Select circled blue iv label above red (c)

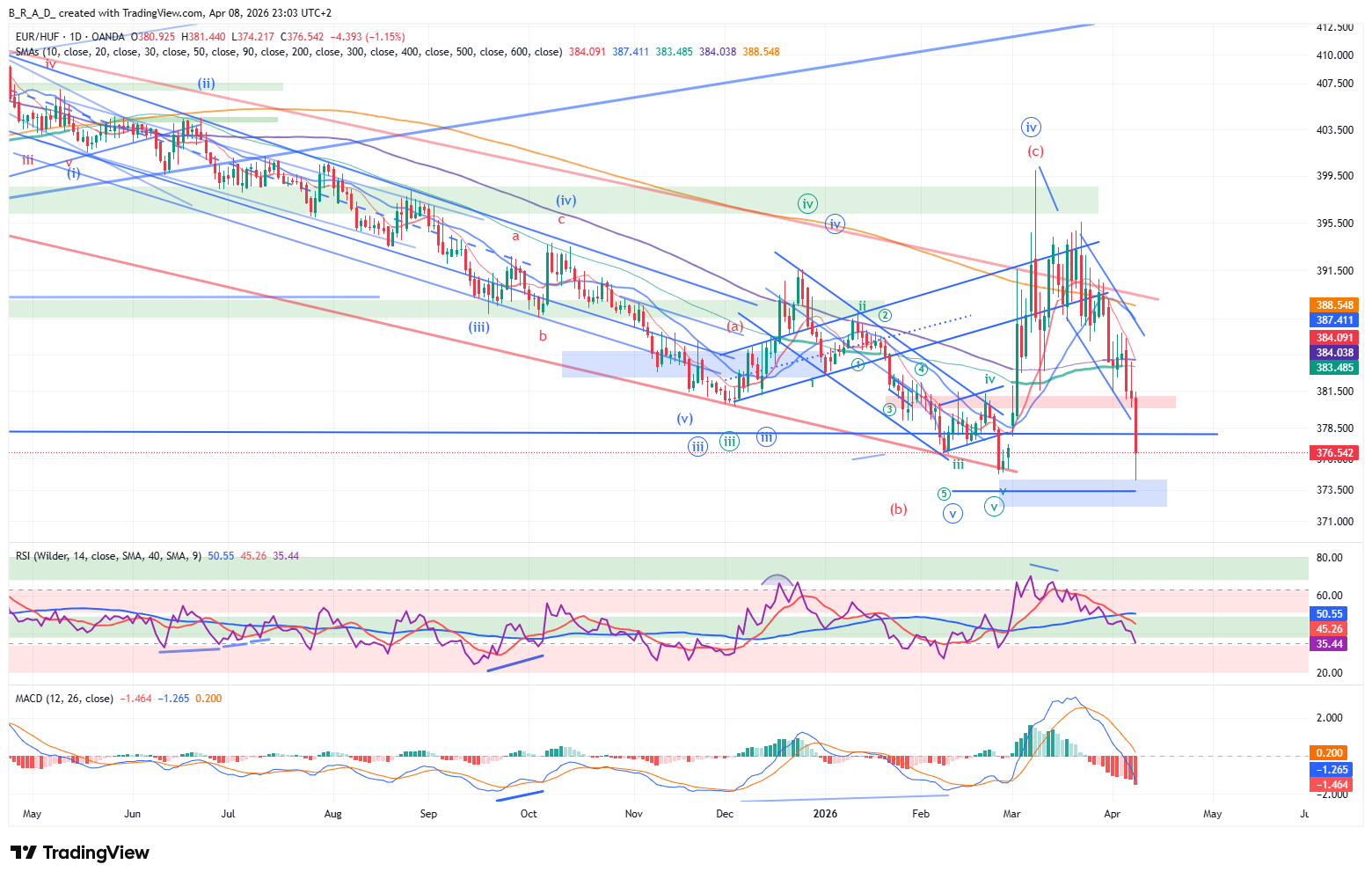click(x=1031, y=128)
